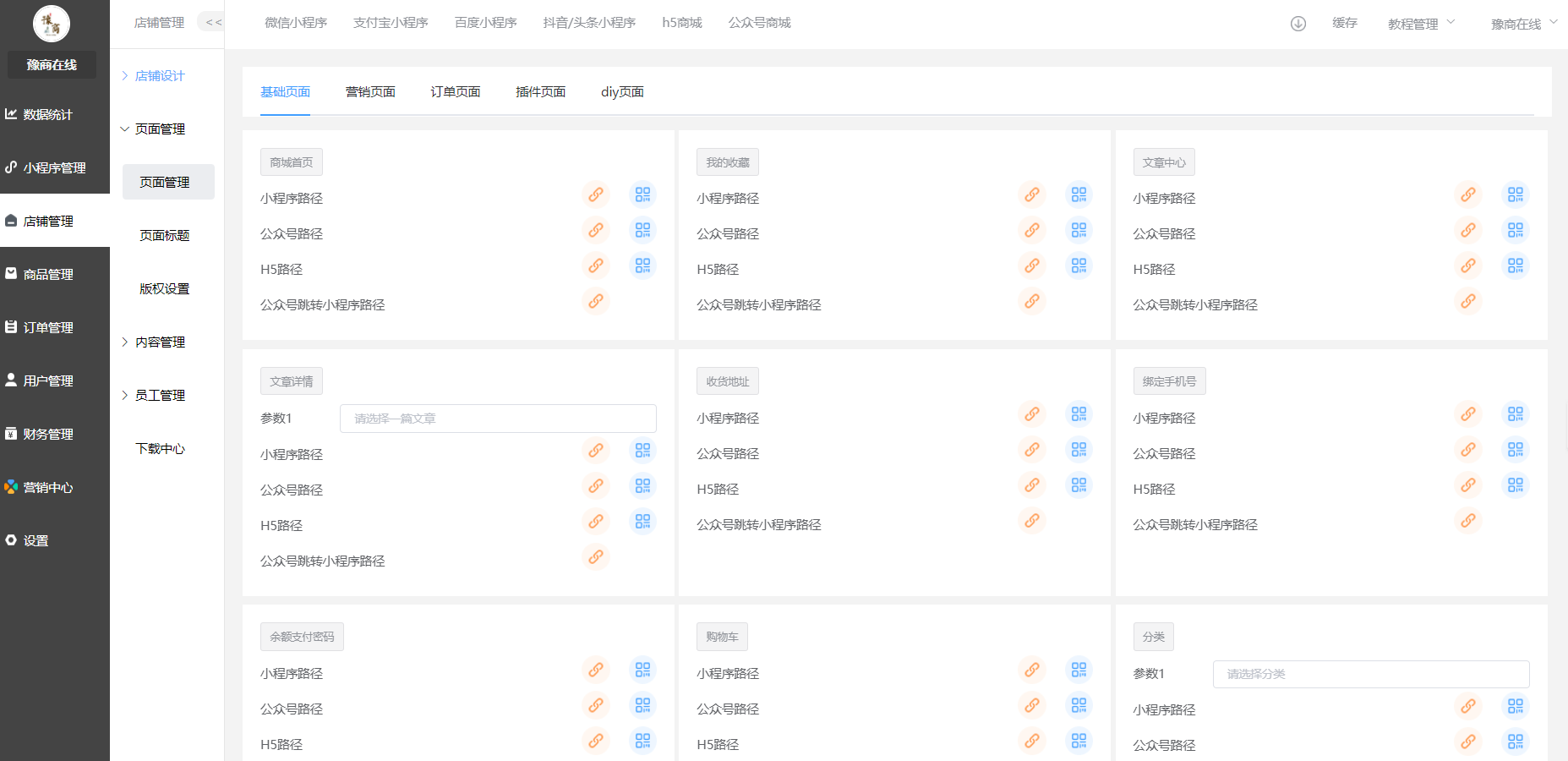Copy link for 收货地址 公众号跳转小程序路径
This screenshot has width=1568, height=761.
point(1032,521)
